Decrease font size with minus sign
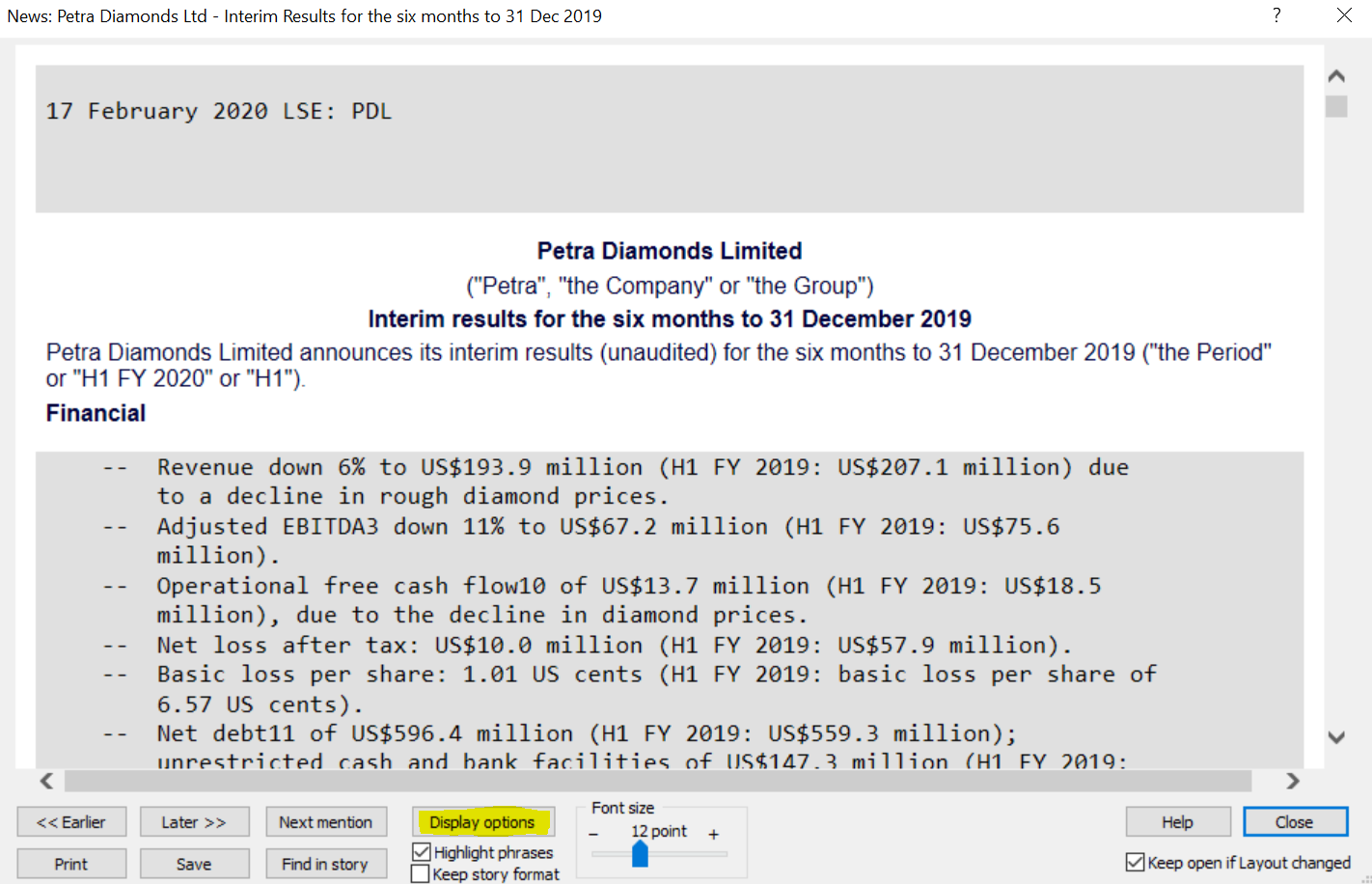 pos(593,834)
